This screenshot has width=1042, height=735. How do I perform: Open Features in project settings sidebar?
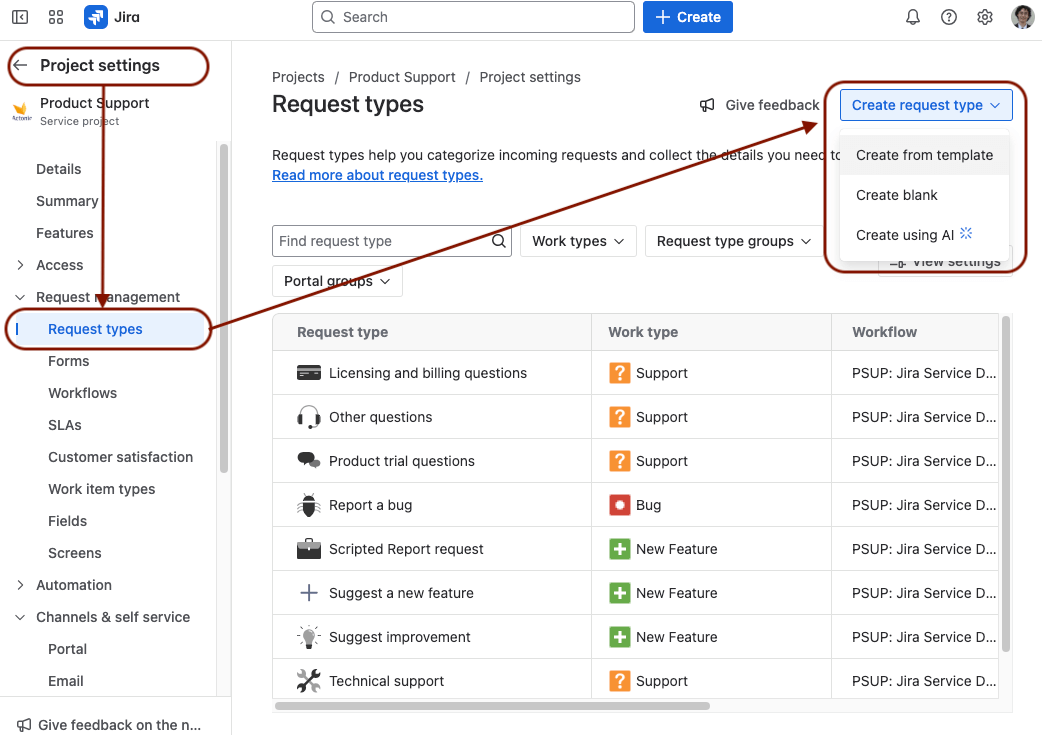[x=64, y=233]
